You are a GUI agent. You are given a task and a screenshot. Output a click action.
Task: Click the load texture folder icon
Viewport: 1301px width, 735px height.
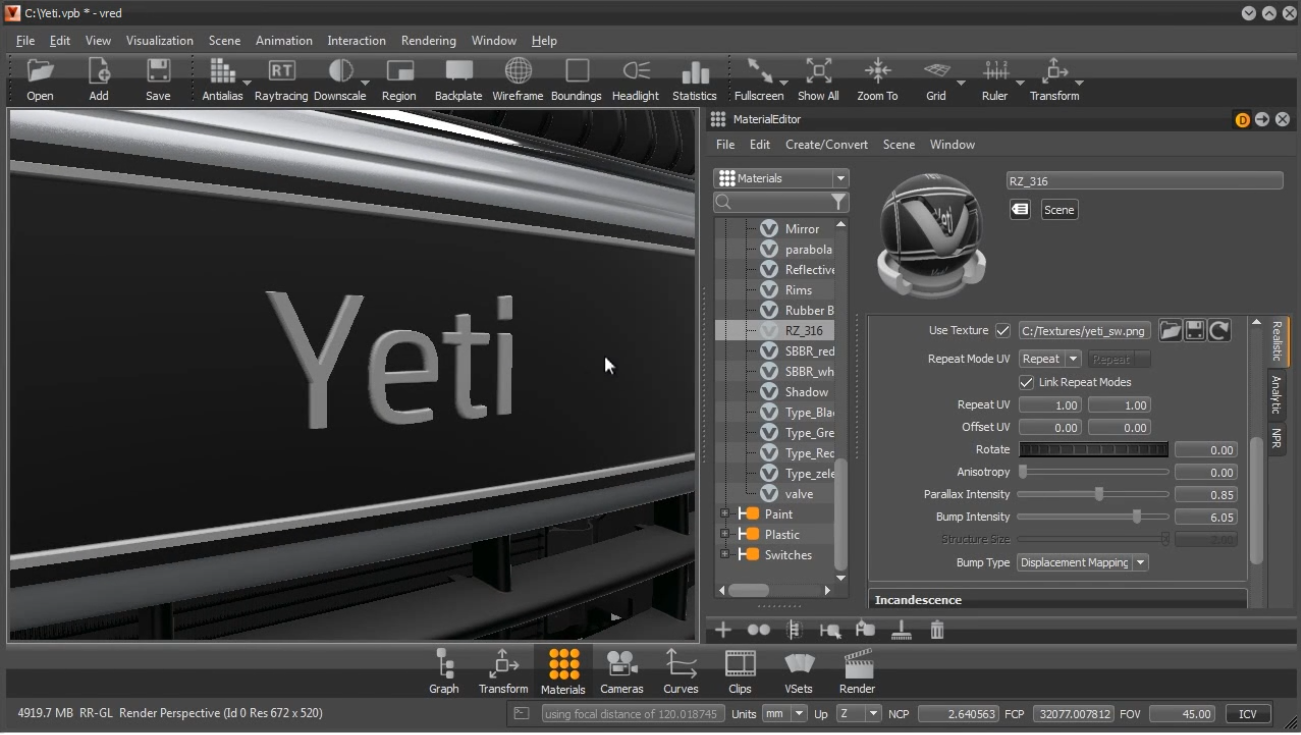pos(1170,331)
